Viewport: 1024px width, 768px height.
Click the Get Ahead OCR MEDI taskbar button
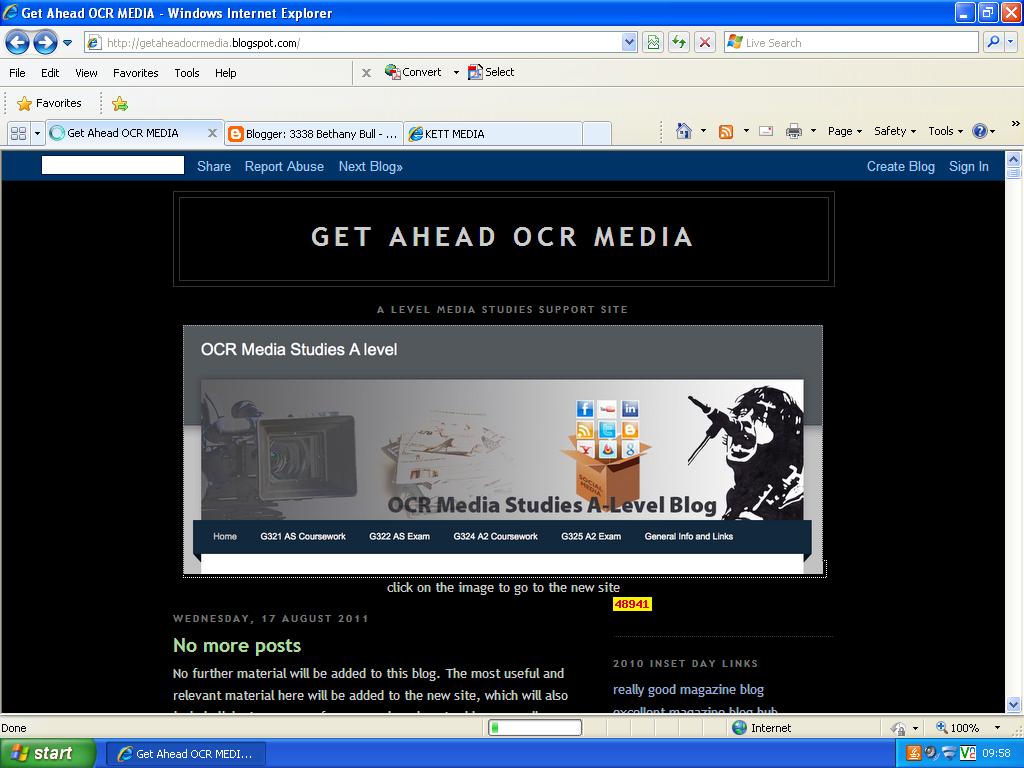click(185, 754)
